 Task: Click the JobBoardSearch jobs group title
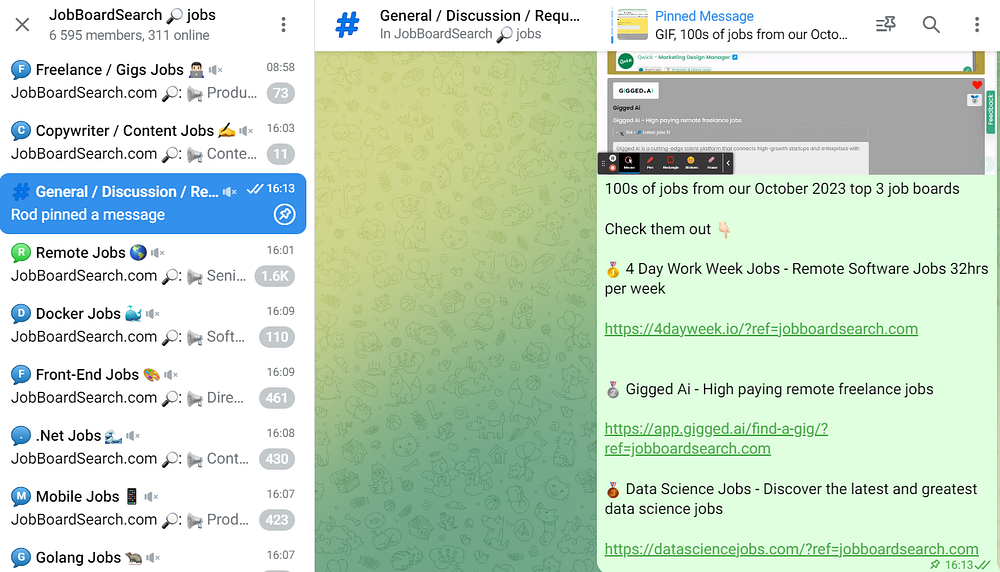click(x=132, y=15)
